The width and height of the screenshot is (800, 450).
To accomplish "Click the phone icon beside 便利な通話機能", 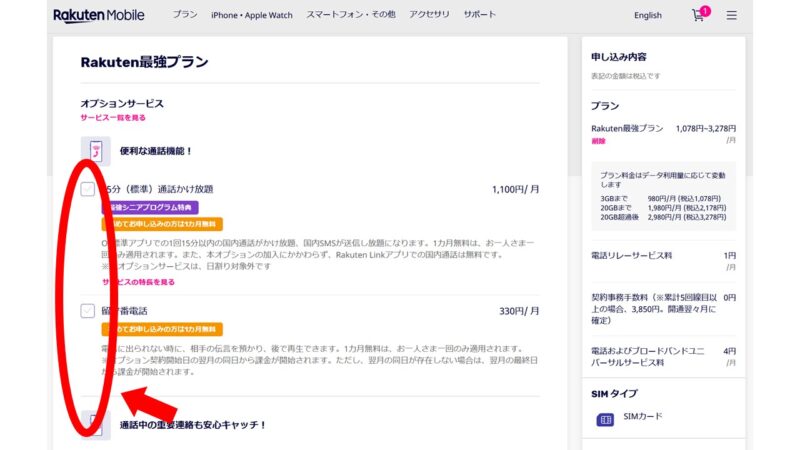I will coord(96,151).
